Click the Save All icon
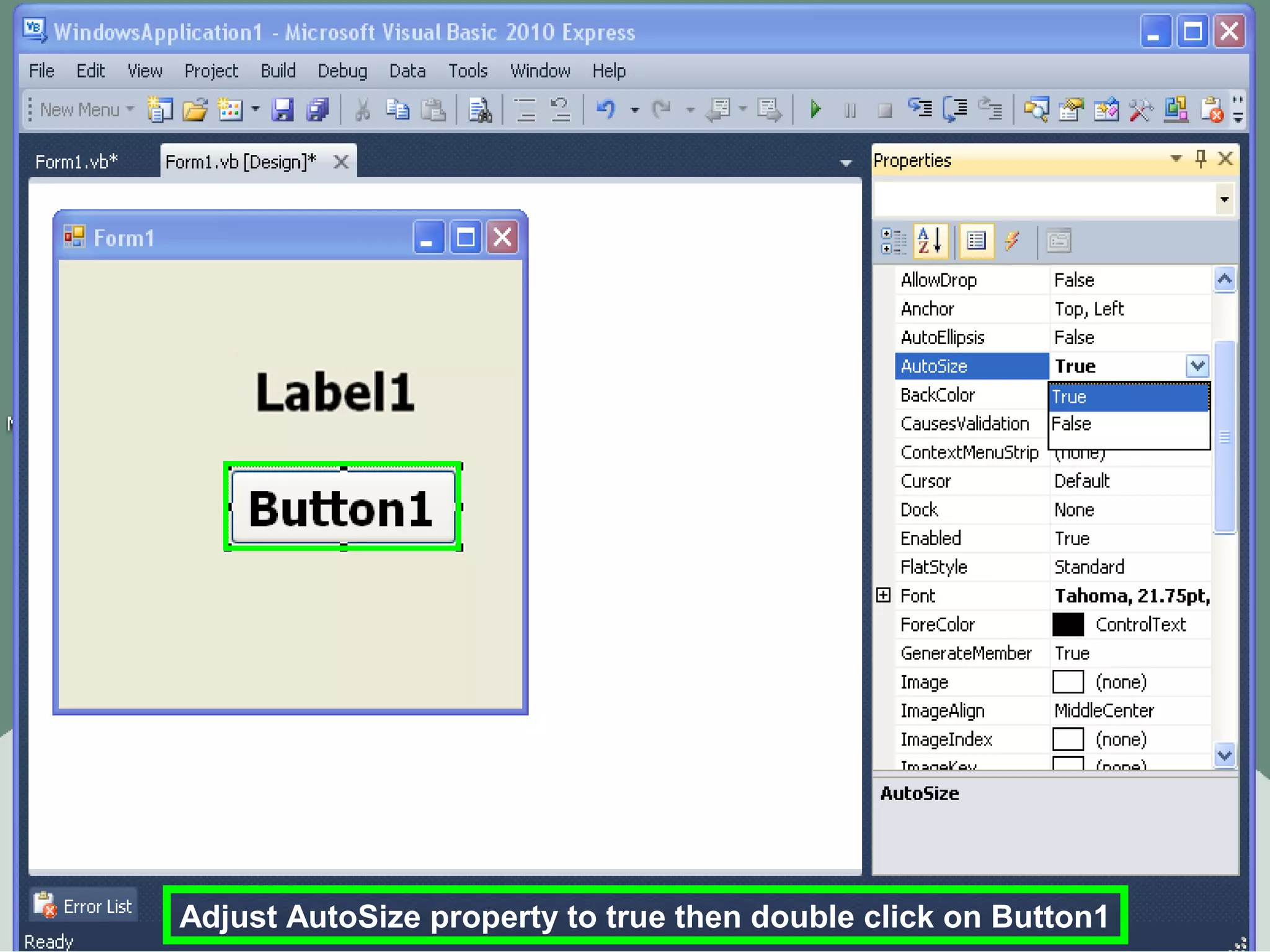 click(x=318, y=110)
